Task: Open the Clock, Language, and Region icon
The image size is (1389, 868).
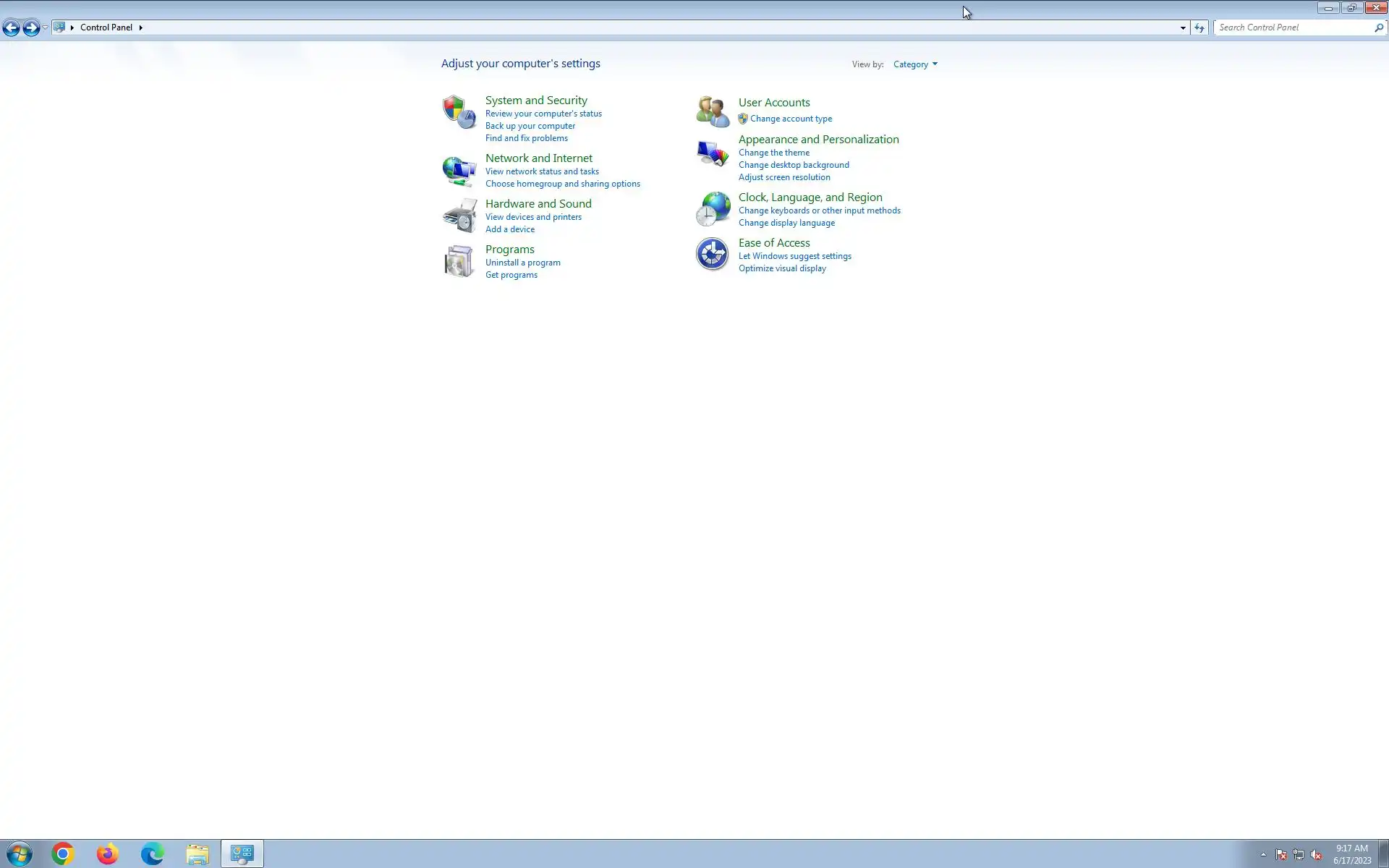Action: click(712, 209)
